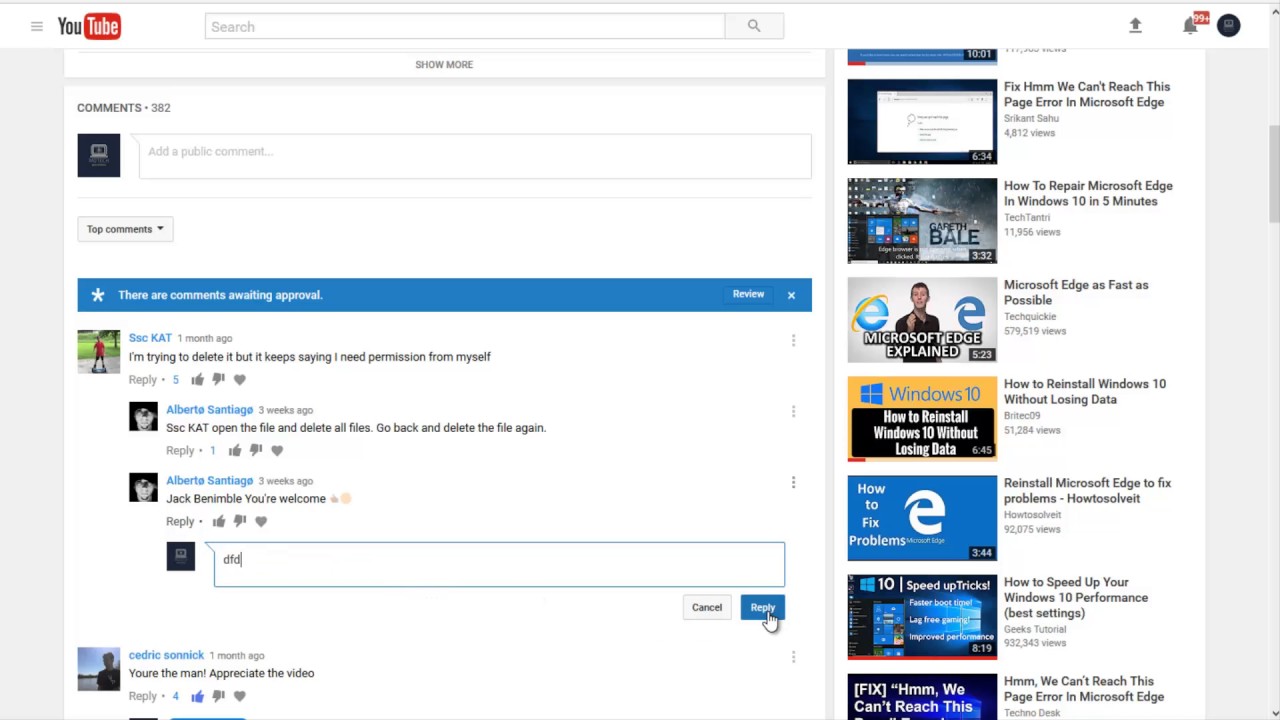Open 'How to Fix Problems' Edge thumbnail
Screen dimensions: 1280x720
(922, 517)
